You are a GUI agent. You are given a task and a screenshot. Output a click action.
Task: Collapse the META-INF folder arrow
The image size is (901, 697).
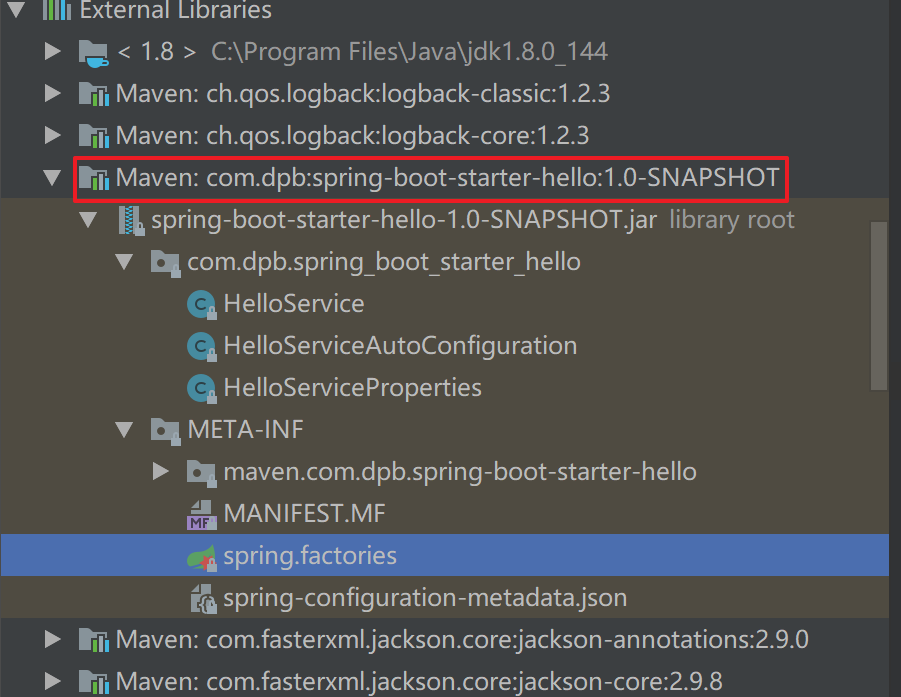(124, 429)
